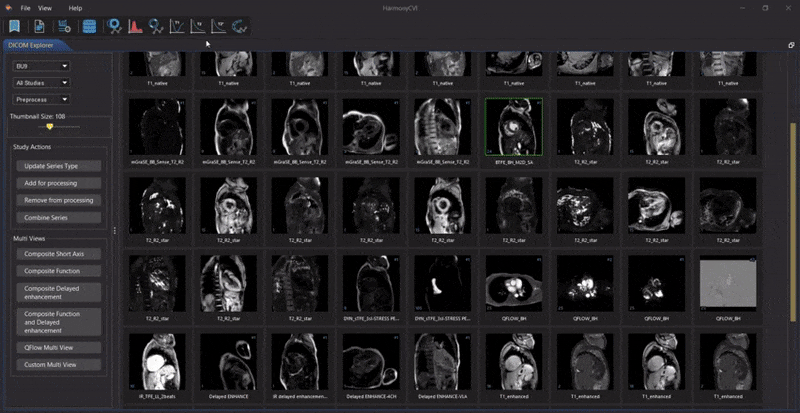Select the plain Delayed ENHANCE thumbnail
800x413 pixels.
(229, 362)
